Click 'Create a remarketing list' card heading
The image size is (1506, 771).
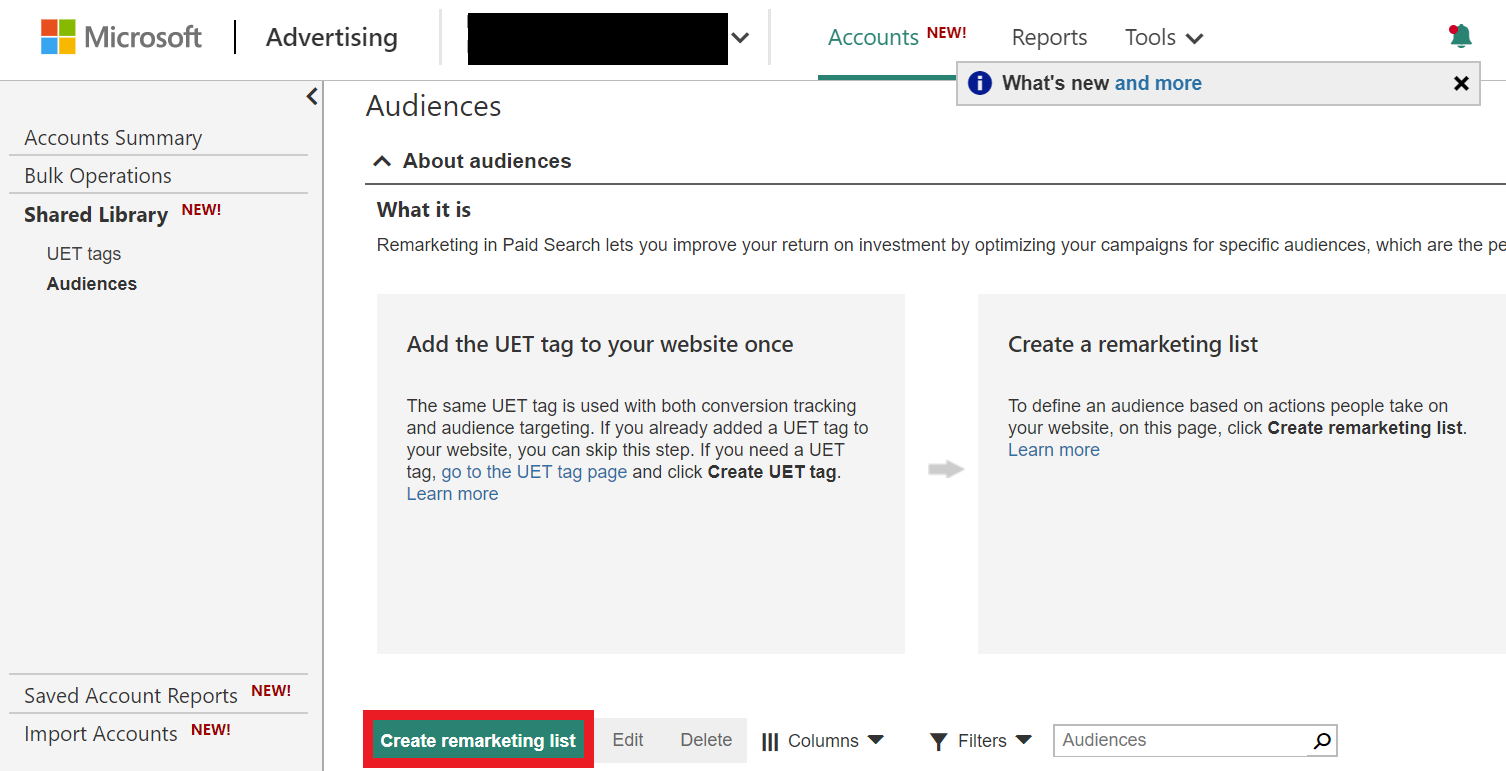tap(1133, 344)
